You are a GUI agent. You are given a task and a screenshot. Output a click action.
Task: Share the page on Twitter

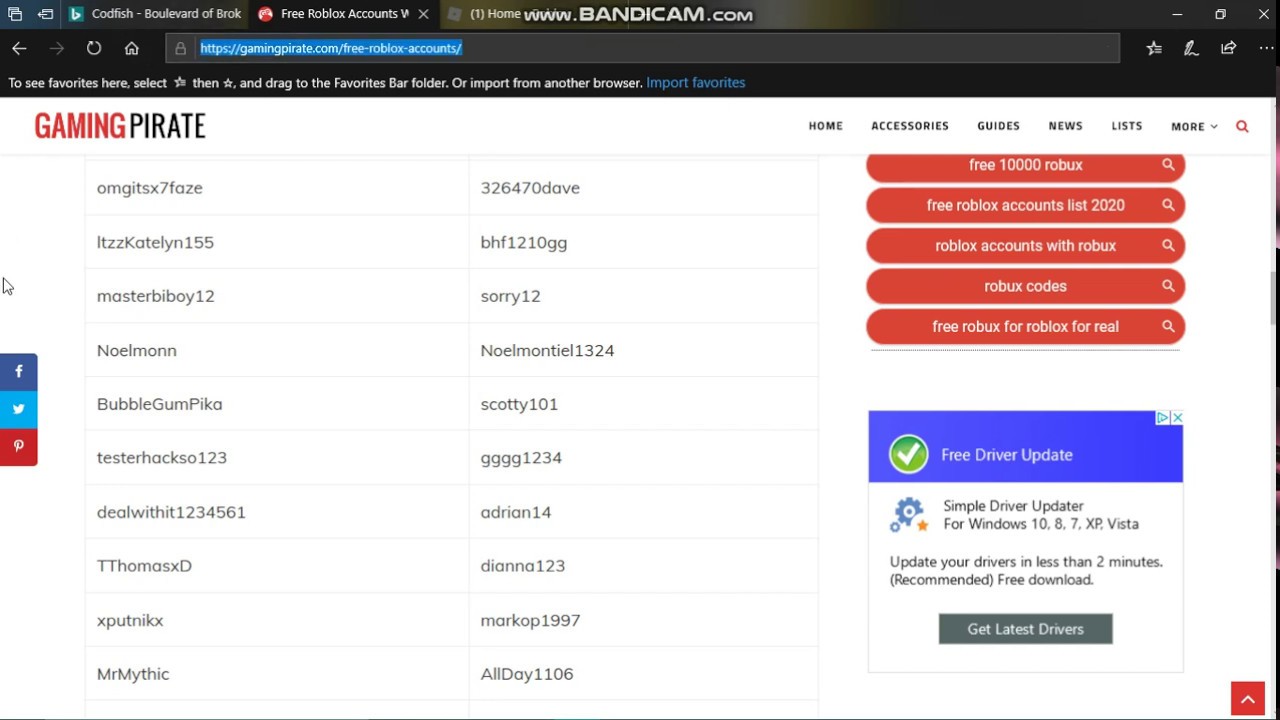(x=18, y=409)
